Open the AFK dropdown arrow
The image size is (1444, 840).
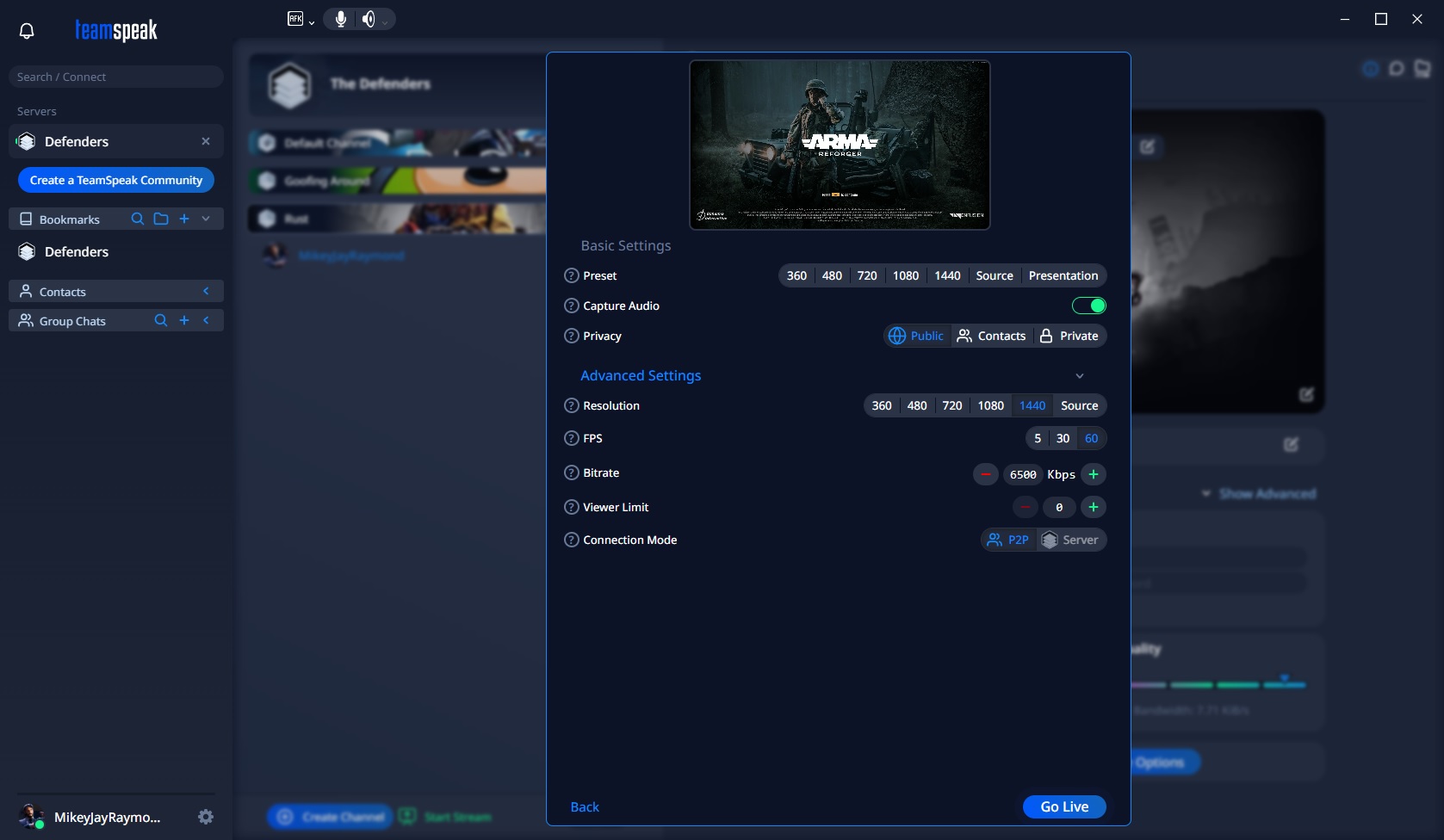click(x=312, y=22)
